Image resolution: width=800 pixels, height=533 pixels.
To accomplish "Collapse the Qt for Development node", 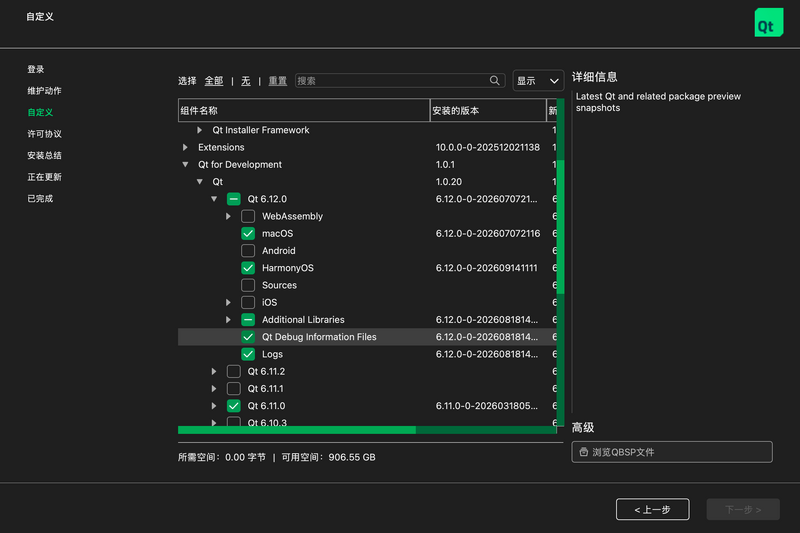I will point(185,165).
